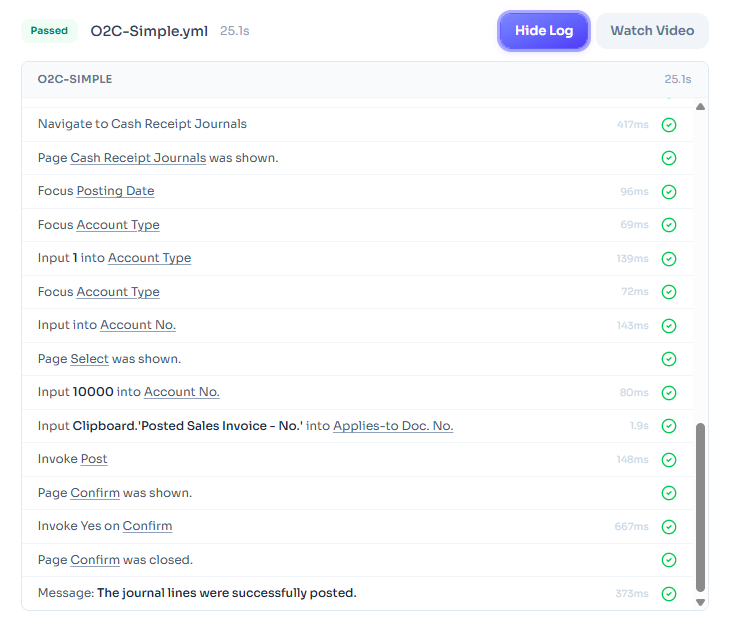Click check icon for Page Confirm was shown
This screenshot has width=730, height=632.
(x=669, y=493)
